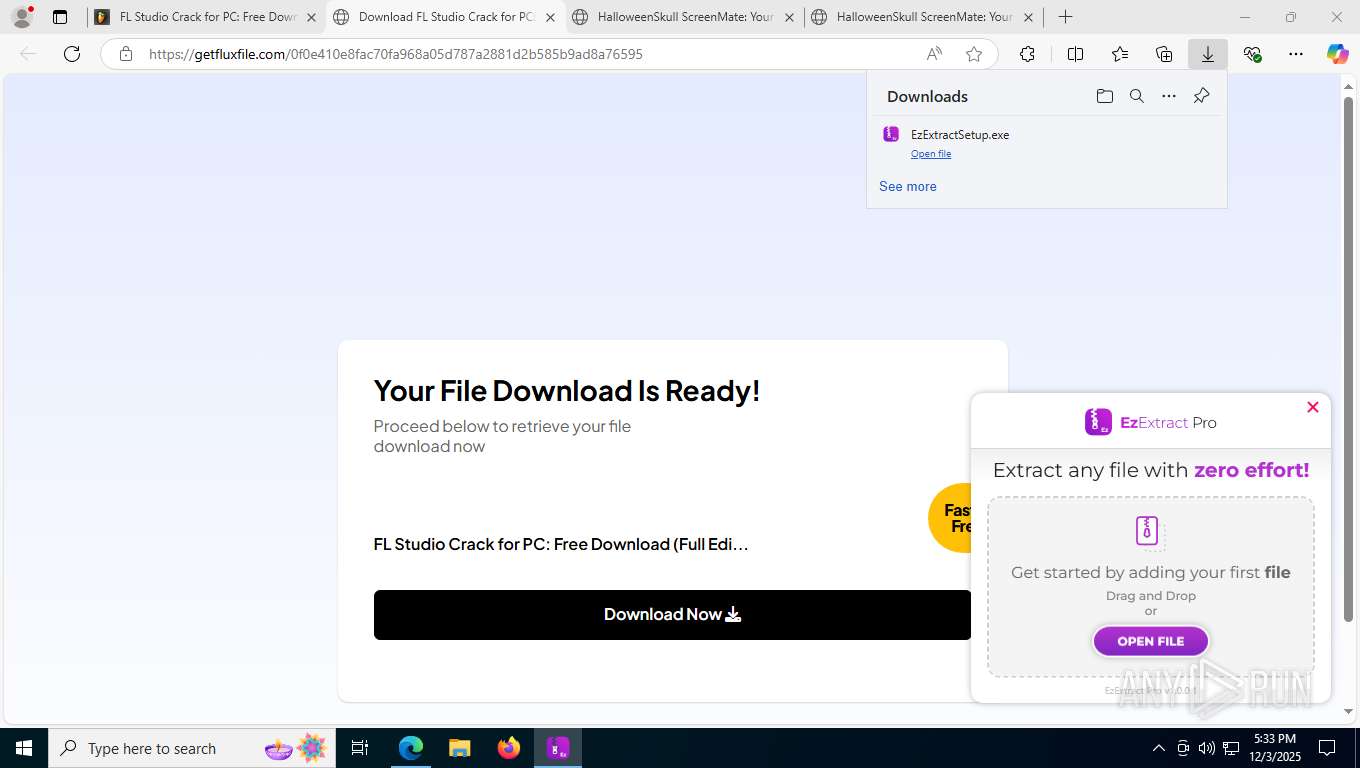
Task: Open Windows Start menu
Action: [24, 748]
